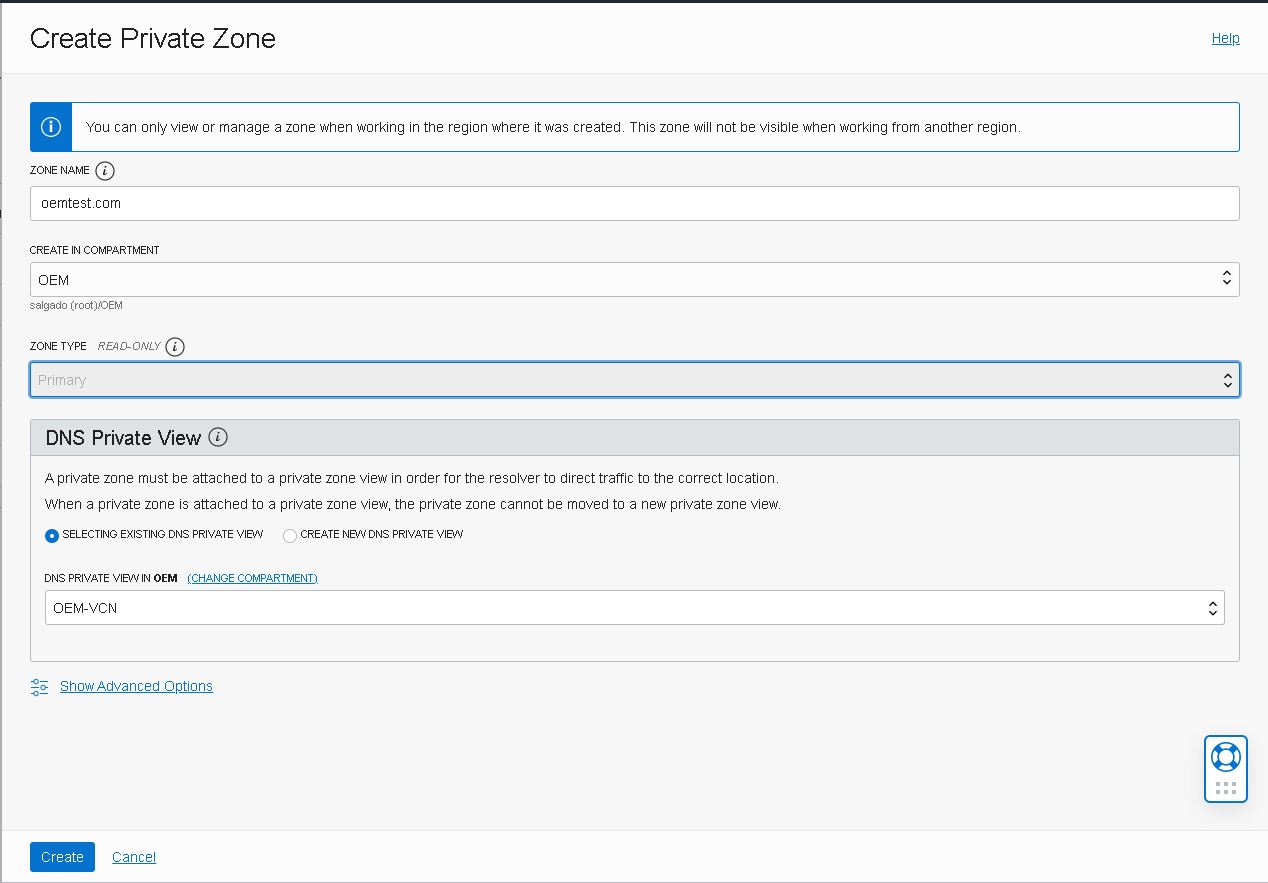Show Advanced Options
Image resolution: width=1268 pixels, height=883 pixels.
point(136,686)
